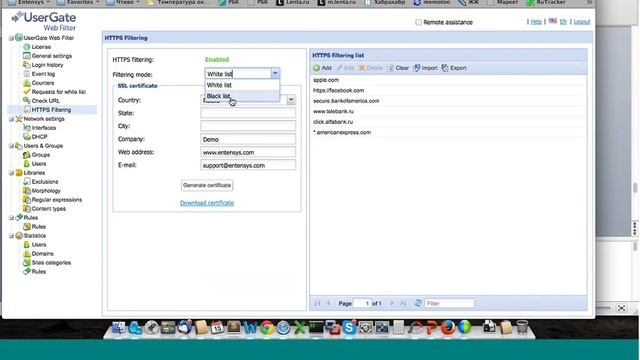Select HTTPS Filtering tree item

pyautogui.click(x=51, y=110)
